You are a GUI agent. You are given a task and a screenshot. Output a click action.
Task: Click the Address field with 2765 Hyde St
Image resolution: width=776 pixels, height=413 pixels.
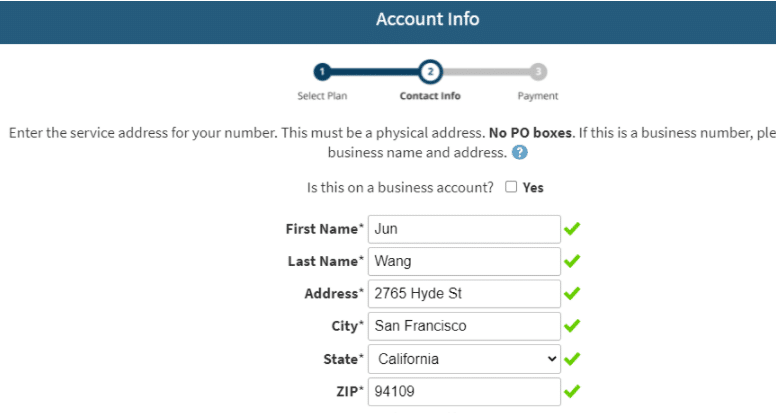click(x=464, y=294)
